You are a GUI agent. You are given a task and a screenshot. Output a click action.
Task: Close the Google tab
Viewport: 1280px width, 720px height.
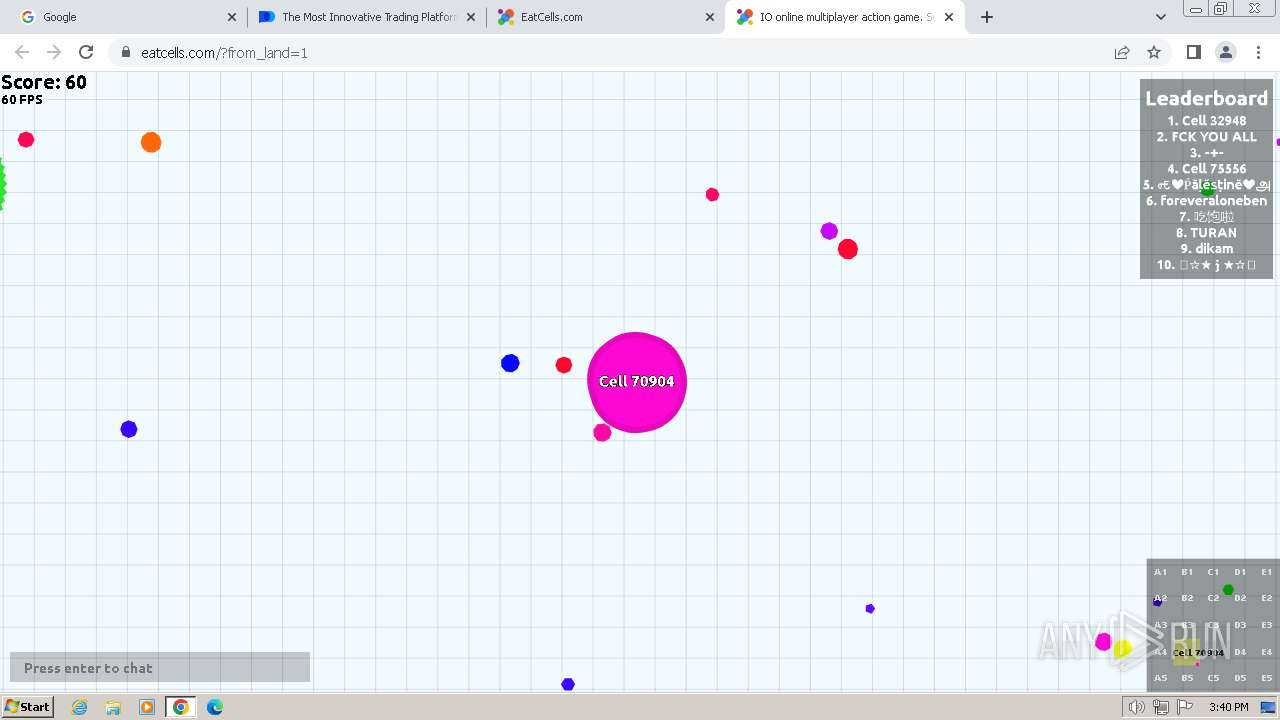pos(232,17)
